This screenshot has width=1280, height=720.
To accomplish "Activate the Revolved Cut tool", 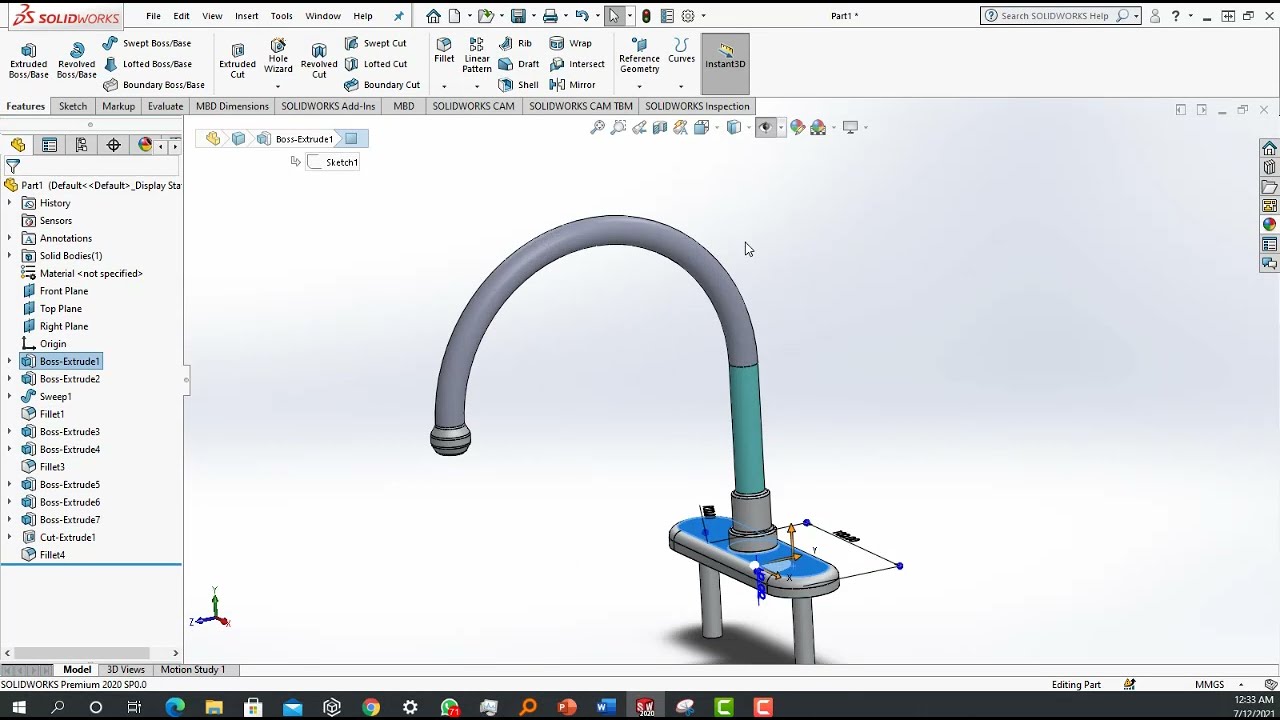I will pos(319,61).
